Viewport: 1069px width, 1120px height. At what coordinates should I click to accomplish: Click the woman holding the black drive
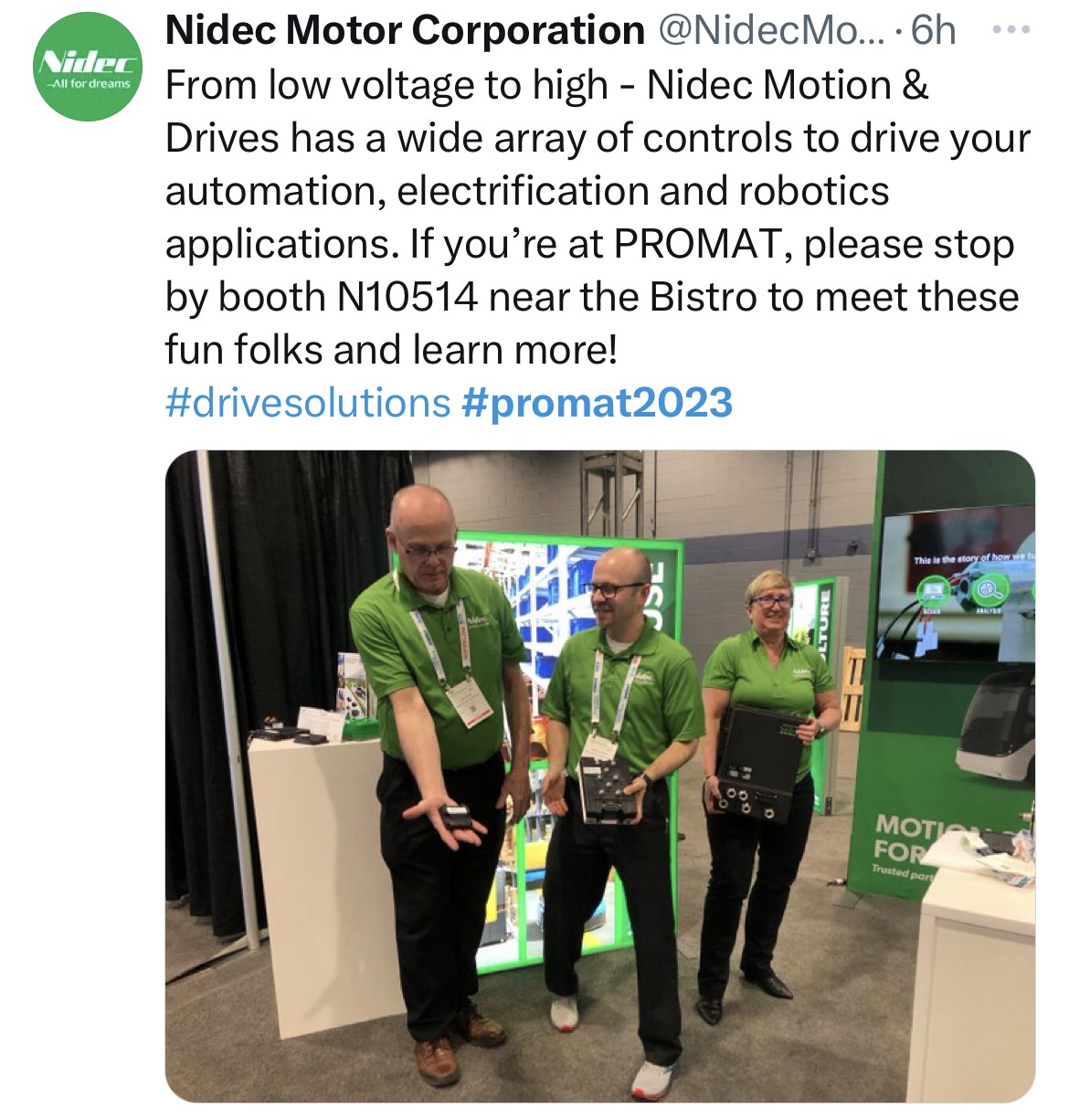(763, 786)
